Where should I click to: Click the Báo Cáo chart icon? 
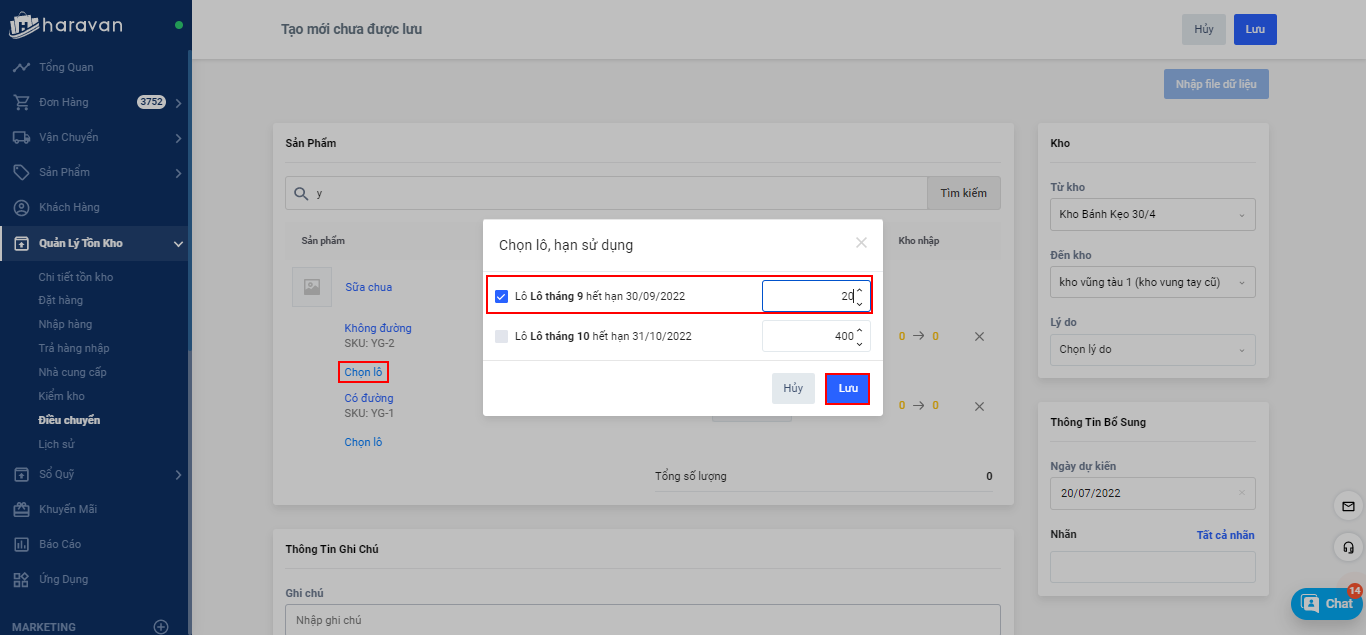click(x=21, y=544)
